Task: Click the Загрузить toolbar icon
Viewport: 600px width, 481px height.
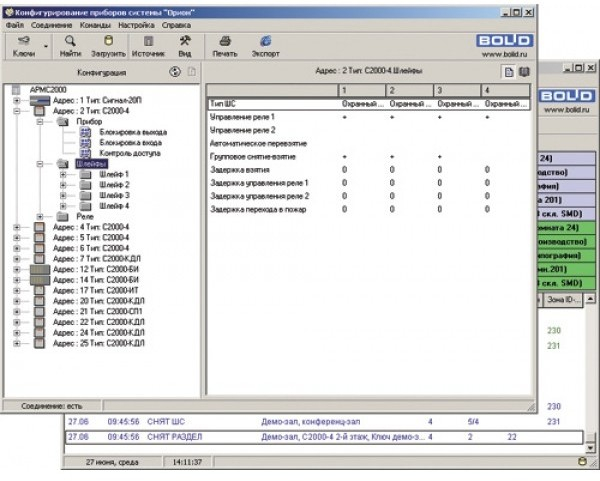Action: point(109,41)
